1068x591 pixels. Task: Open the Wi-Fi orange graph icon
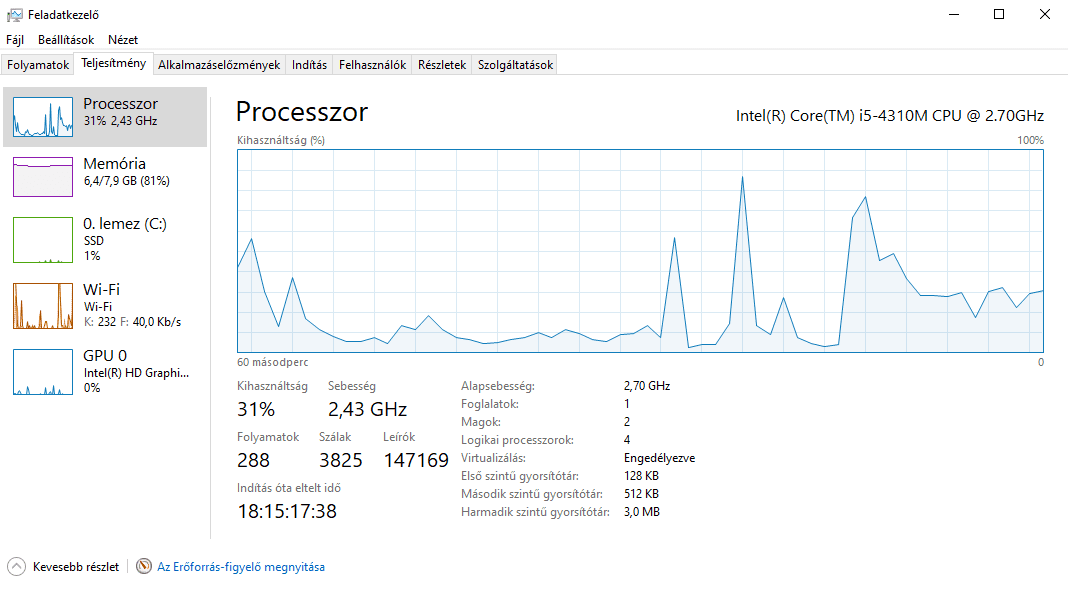pos(43,306)
